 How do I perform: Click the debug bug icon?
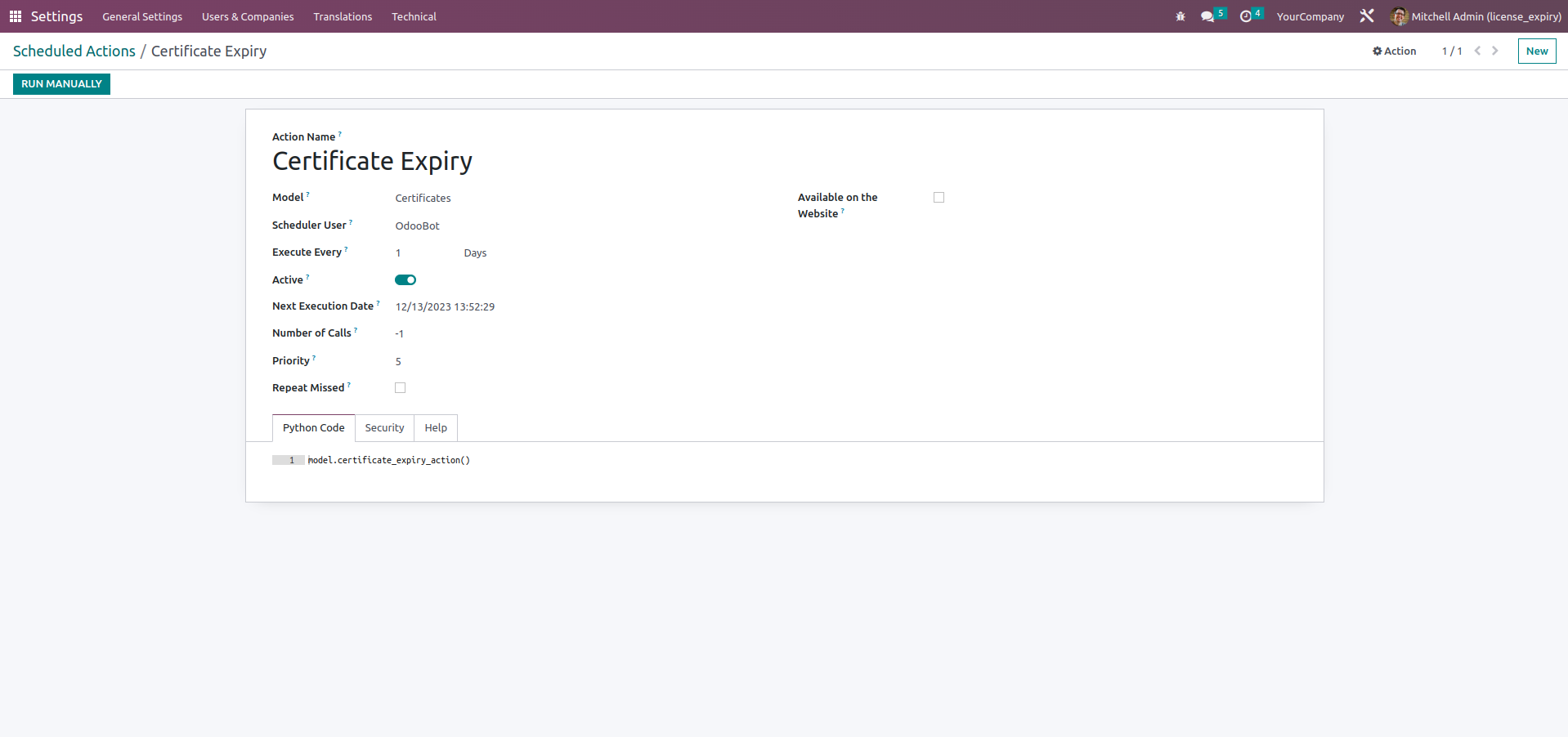(x=1180, y=16)
